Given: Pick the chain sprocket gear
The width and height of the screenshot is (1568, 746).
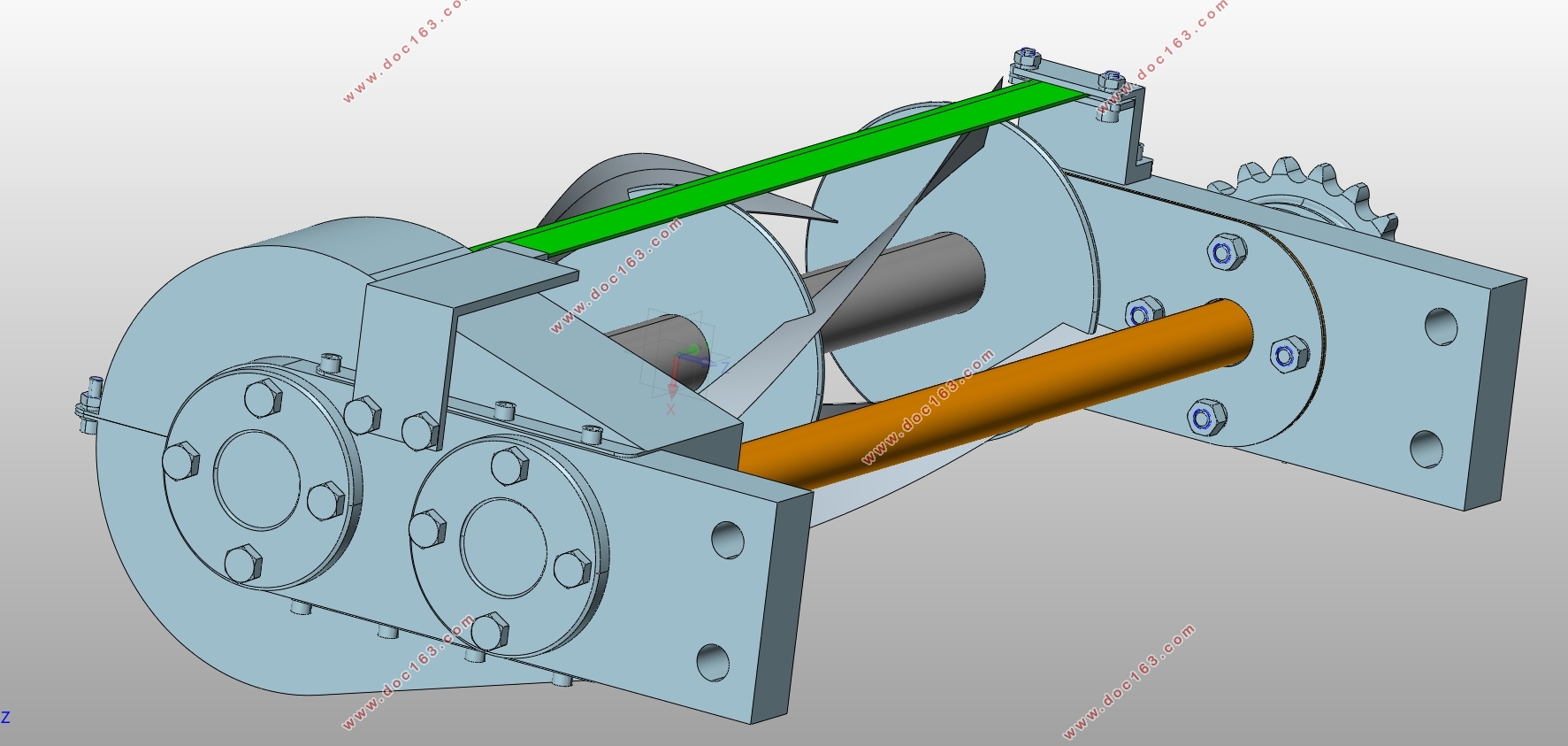Looking at the screenshot, I should pyautogui.click(x=1304, y=199).
